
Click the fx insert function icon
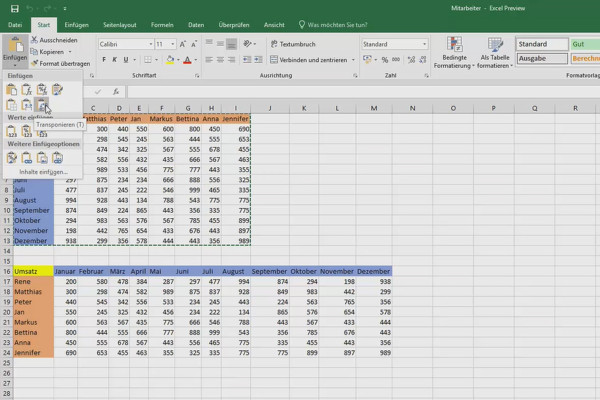click(x=116, y=91)
